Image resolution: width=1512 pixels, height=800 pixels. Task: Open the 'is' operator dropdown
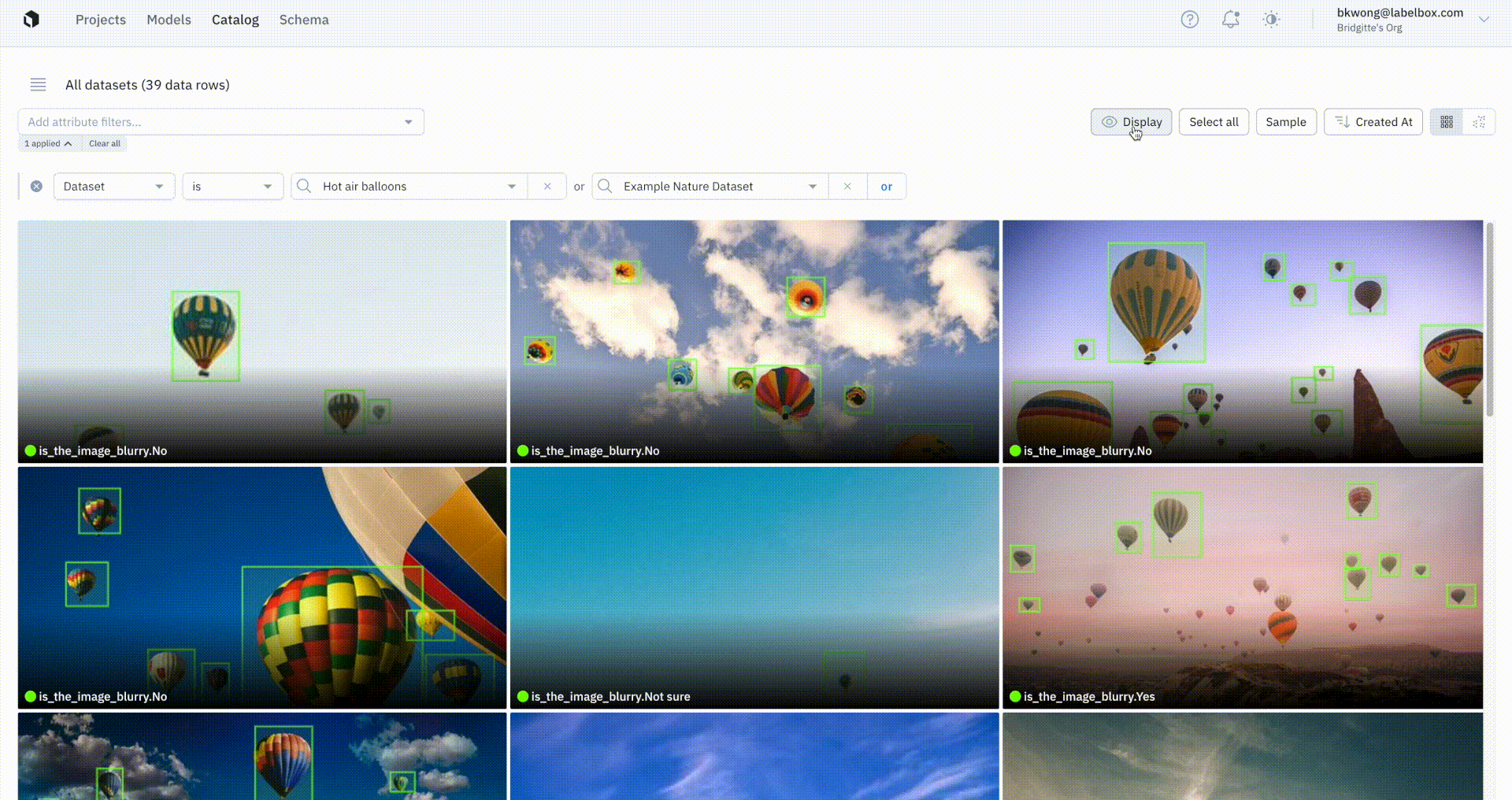point(232,187)
